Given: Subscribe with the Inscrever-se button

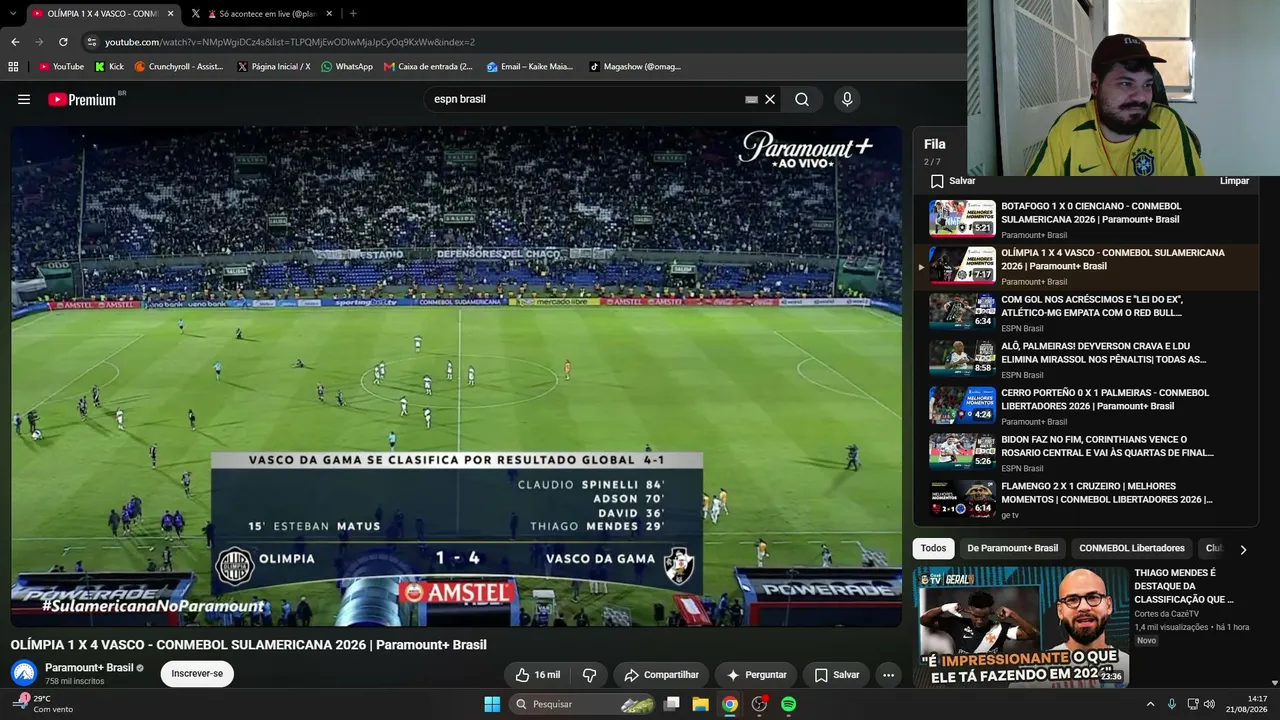Looking at the screenshot, I should coord(197,673).
